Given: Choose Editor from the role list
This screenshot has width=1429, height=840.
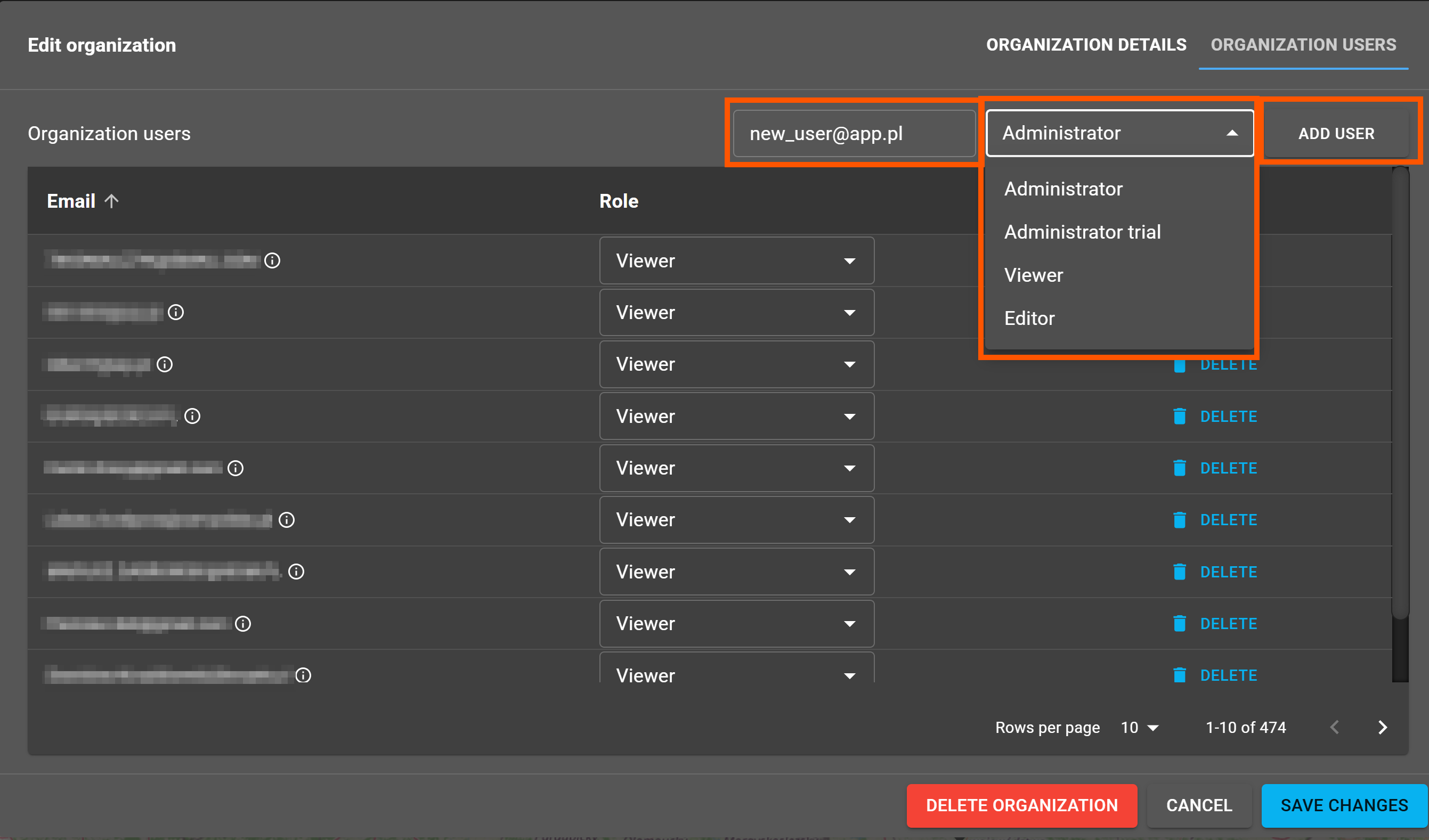Looking at the screenshot, I should pyautogui.click(x=1119, y=318).
